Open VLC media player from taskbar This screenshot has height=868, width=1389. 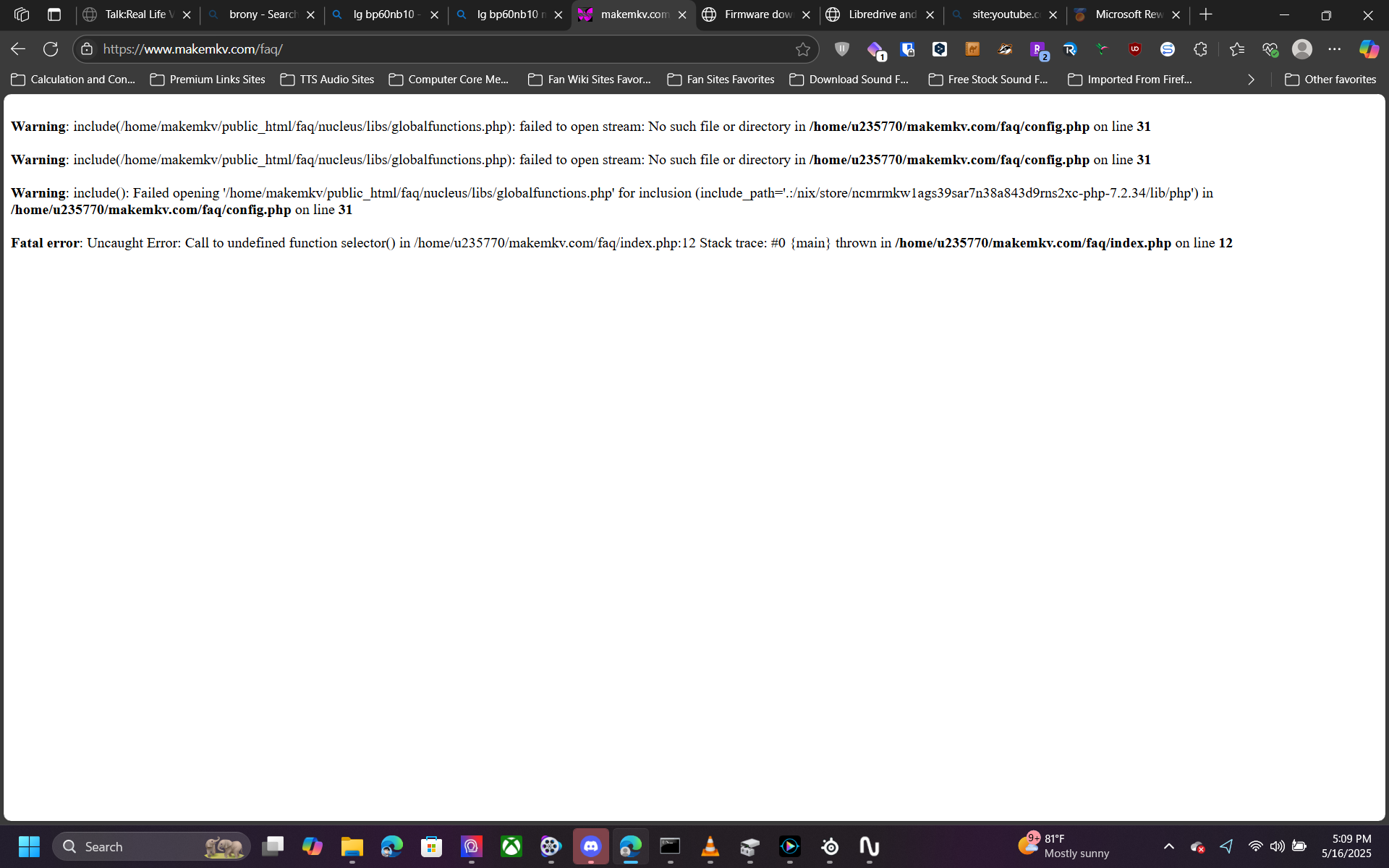pyautogui.click(x=710, y=846)
